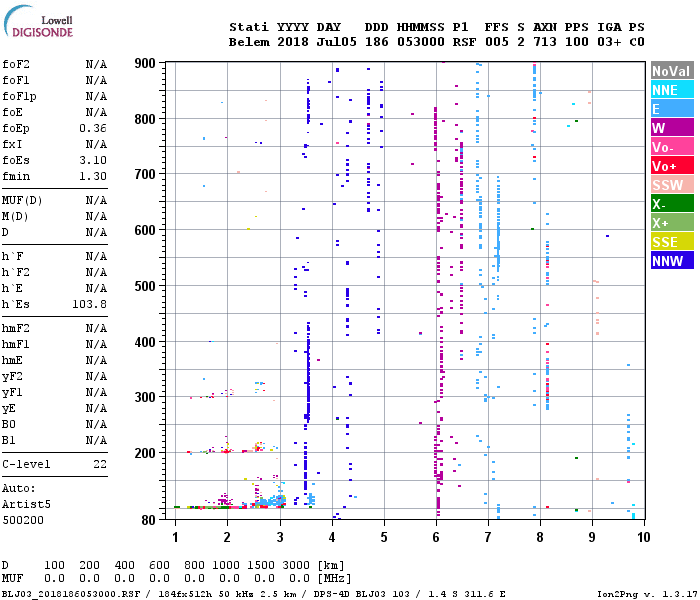Select the NoVal gray legend swatch

[672, 71]
